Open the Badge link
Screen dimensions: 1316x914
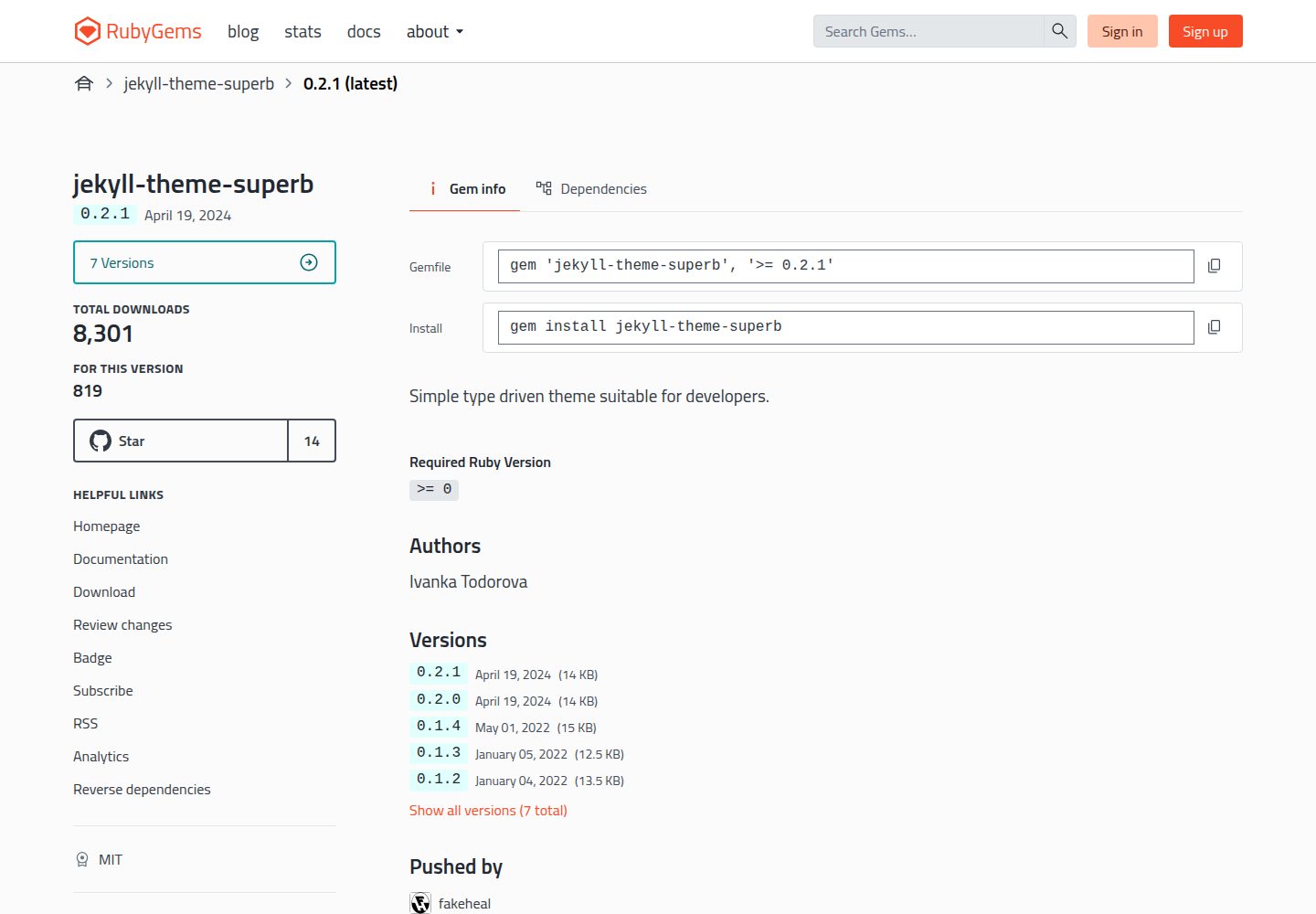click(x=92, y=657)
